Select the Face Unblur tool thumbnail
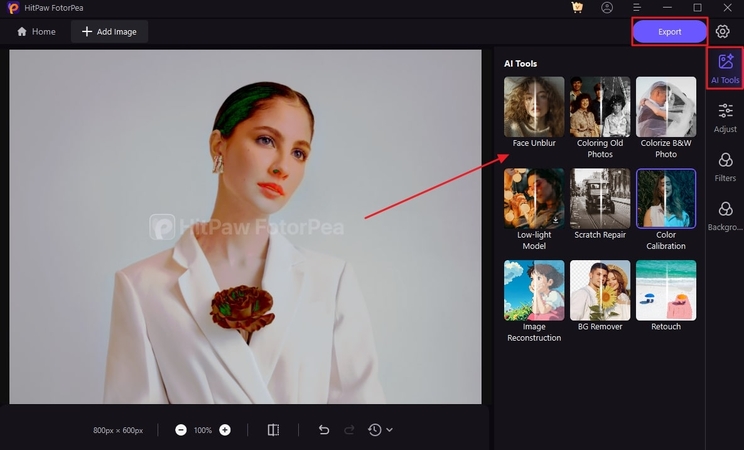Screen dimensions: 744x450 click(x=534, y=107)
